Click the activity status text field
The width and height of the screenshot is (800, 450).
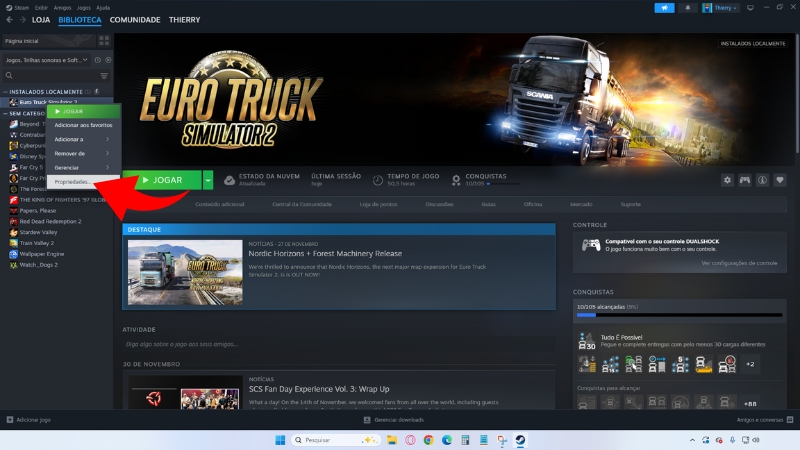(339, 344)
